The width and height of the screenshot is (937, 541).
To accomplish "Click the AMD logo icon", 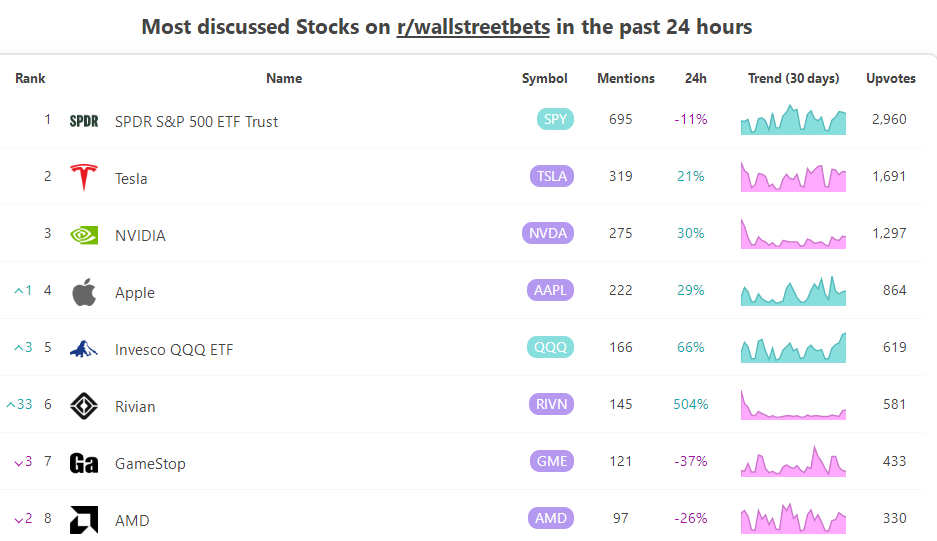I will pos(84,520).
